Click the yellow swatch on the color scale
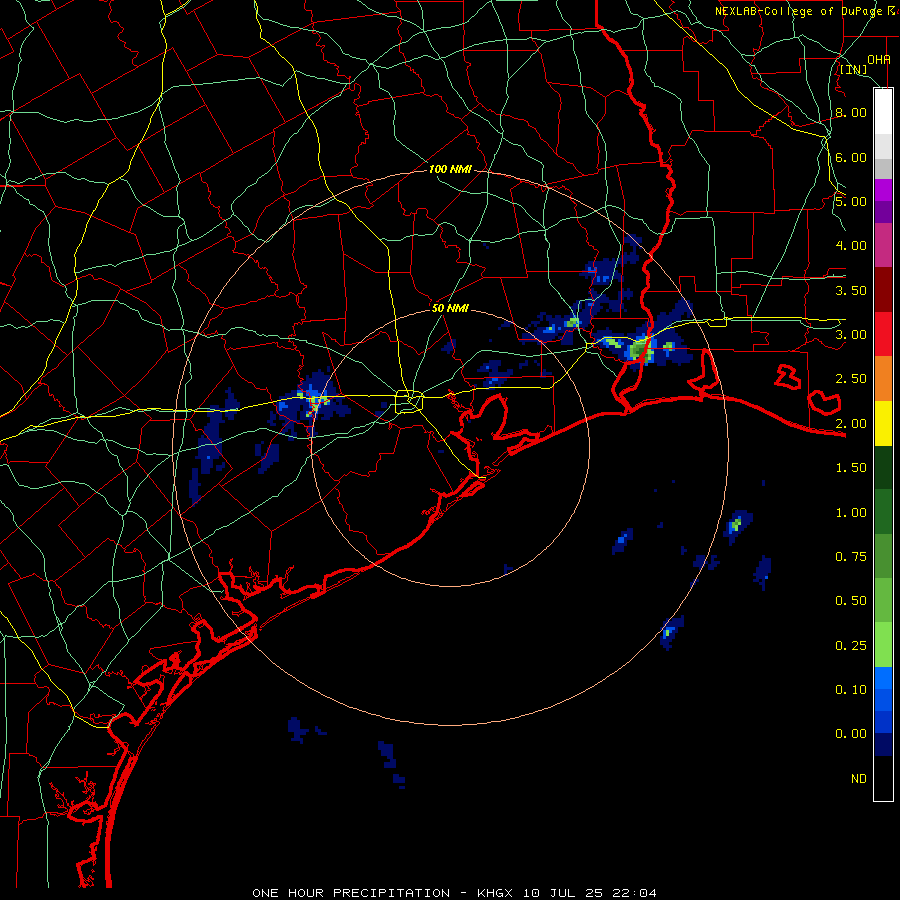 click(x=883, y=423)
